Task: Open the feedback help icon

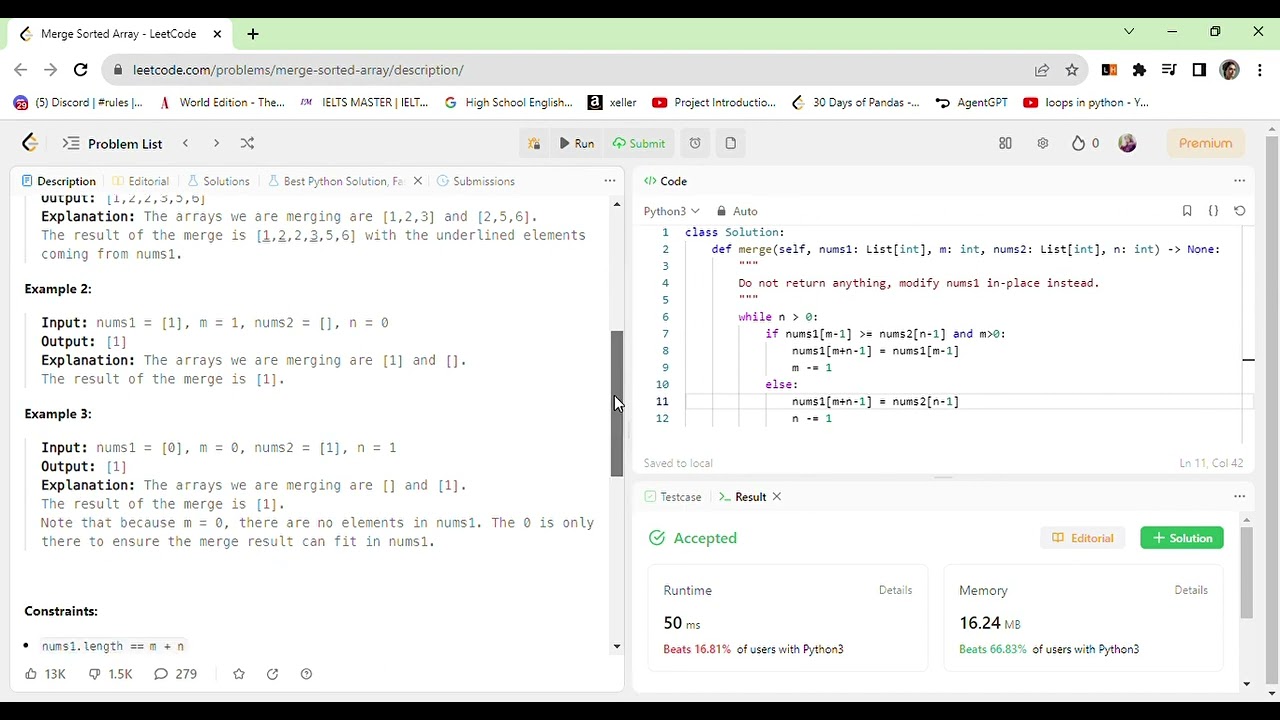Action: [306, 674]
